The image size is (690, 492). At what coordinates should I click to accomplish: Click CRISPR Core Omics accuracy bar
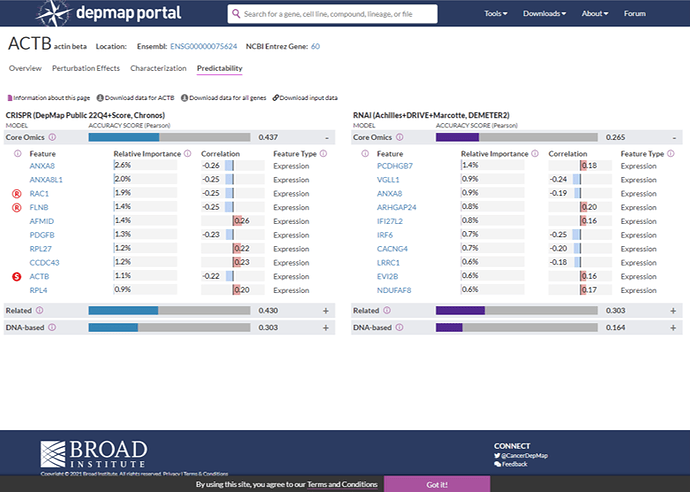pyautogui.click(x=169, y=137)
